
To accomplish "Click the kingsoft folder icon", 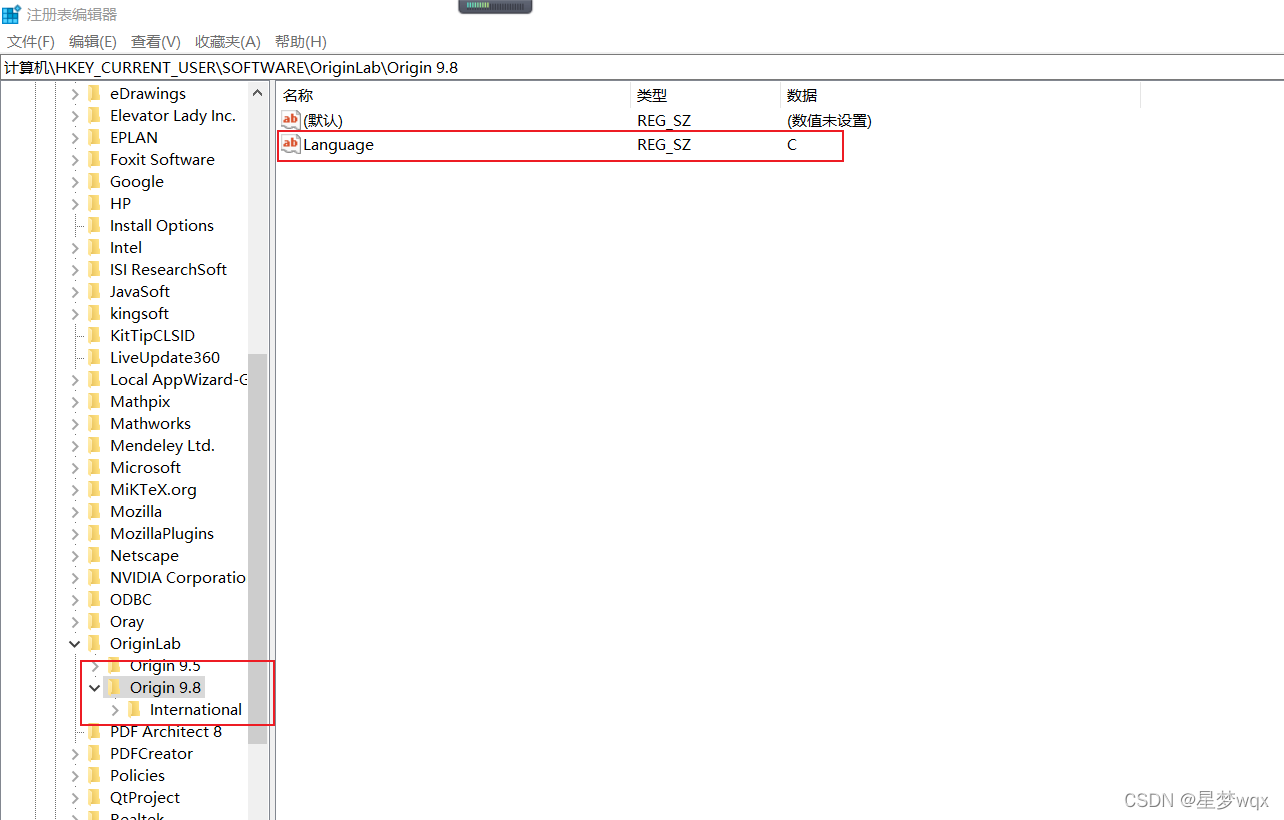I will point(95,314).
